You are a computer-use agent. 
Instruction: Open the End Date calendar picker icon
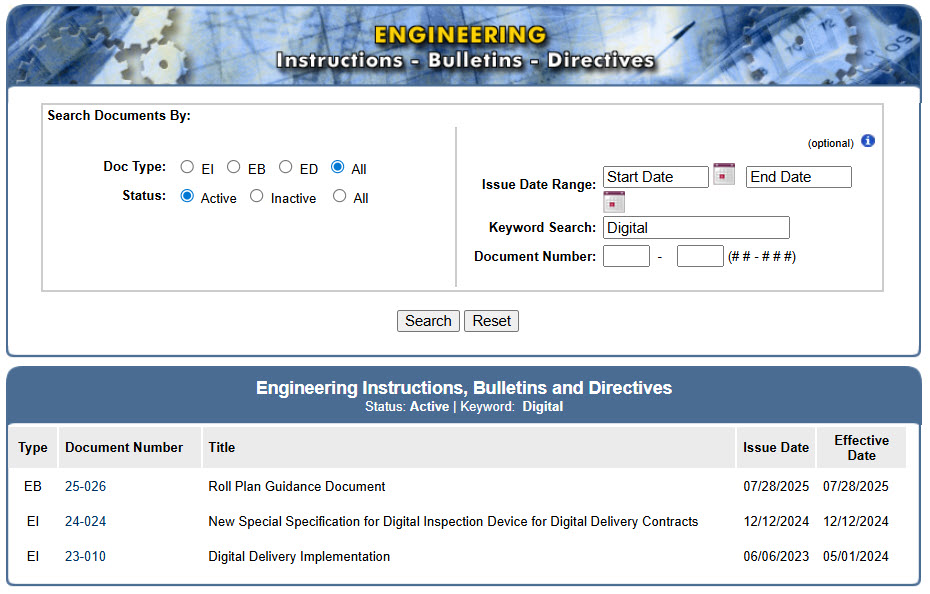613,201
